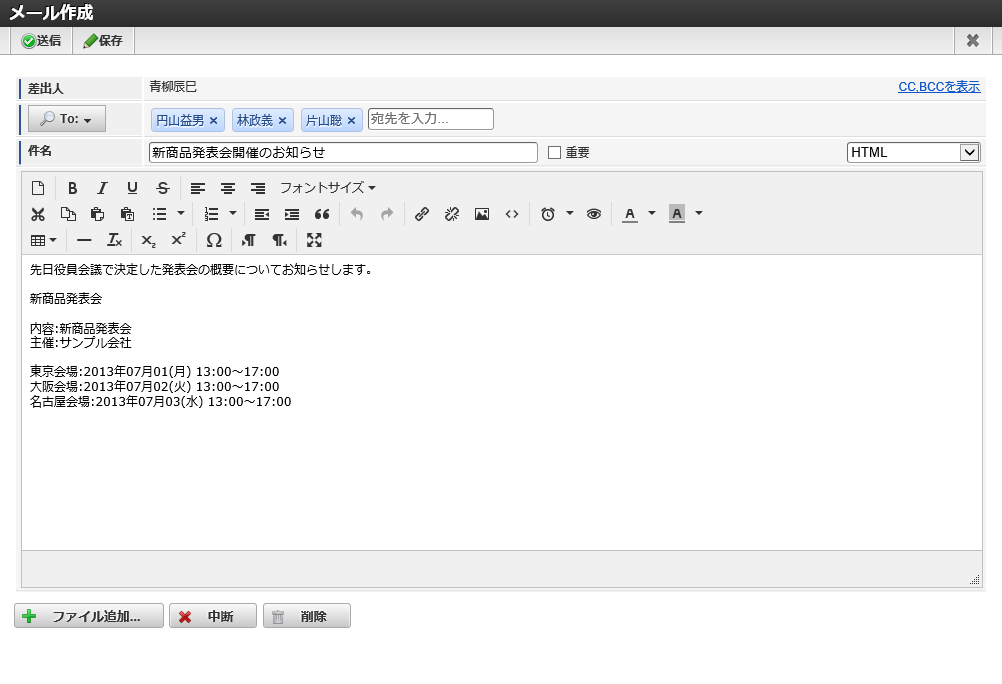Apply background color A button

(x=677, y=214)
